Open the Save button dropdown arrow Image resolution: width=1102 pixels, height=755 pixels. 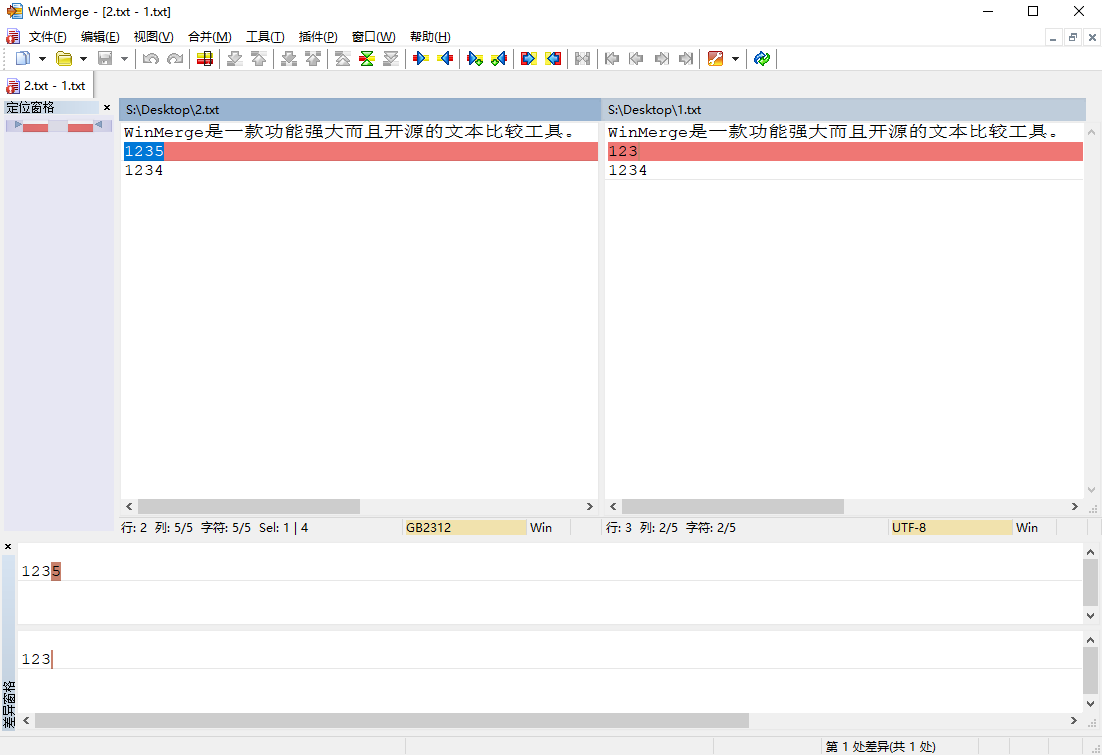click(x=123, y=59)
